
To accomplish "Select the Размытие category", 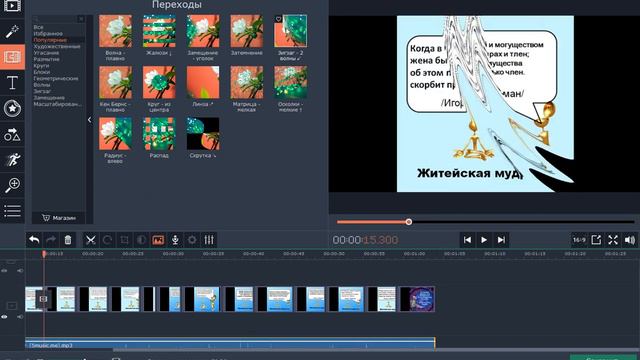I will pyautogui.click(x=47, y=59).
